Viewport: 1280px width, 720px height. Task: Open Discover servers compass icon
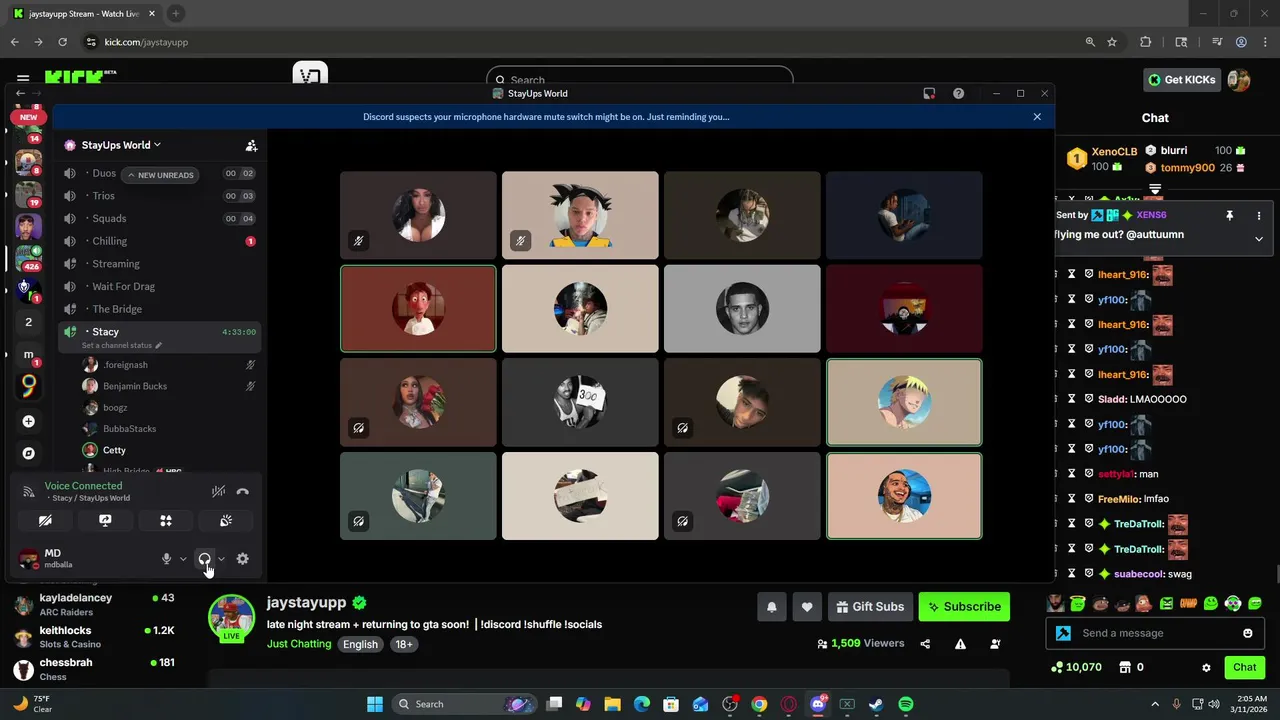pyautogui.click(x=28, y=453)
